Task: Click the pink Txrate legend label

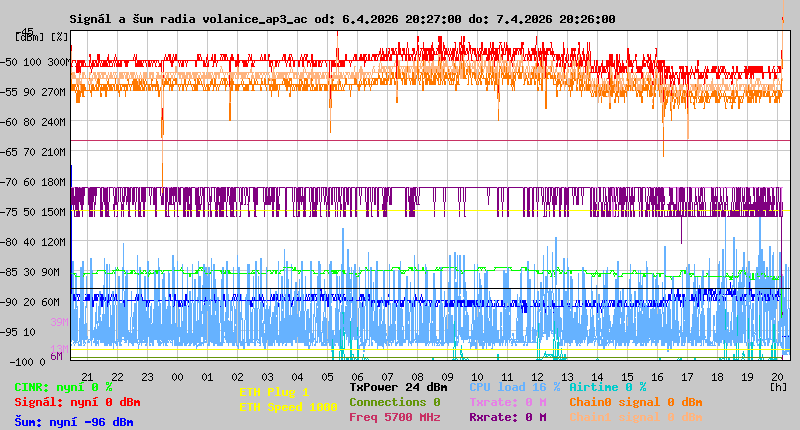Action: point(507,402)
